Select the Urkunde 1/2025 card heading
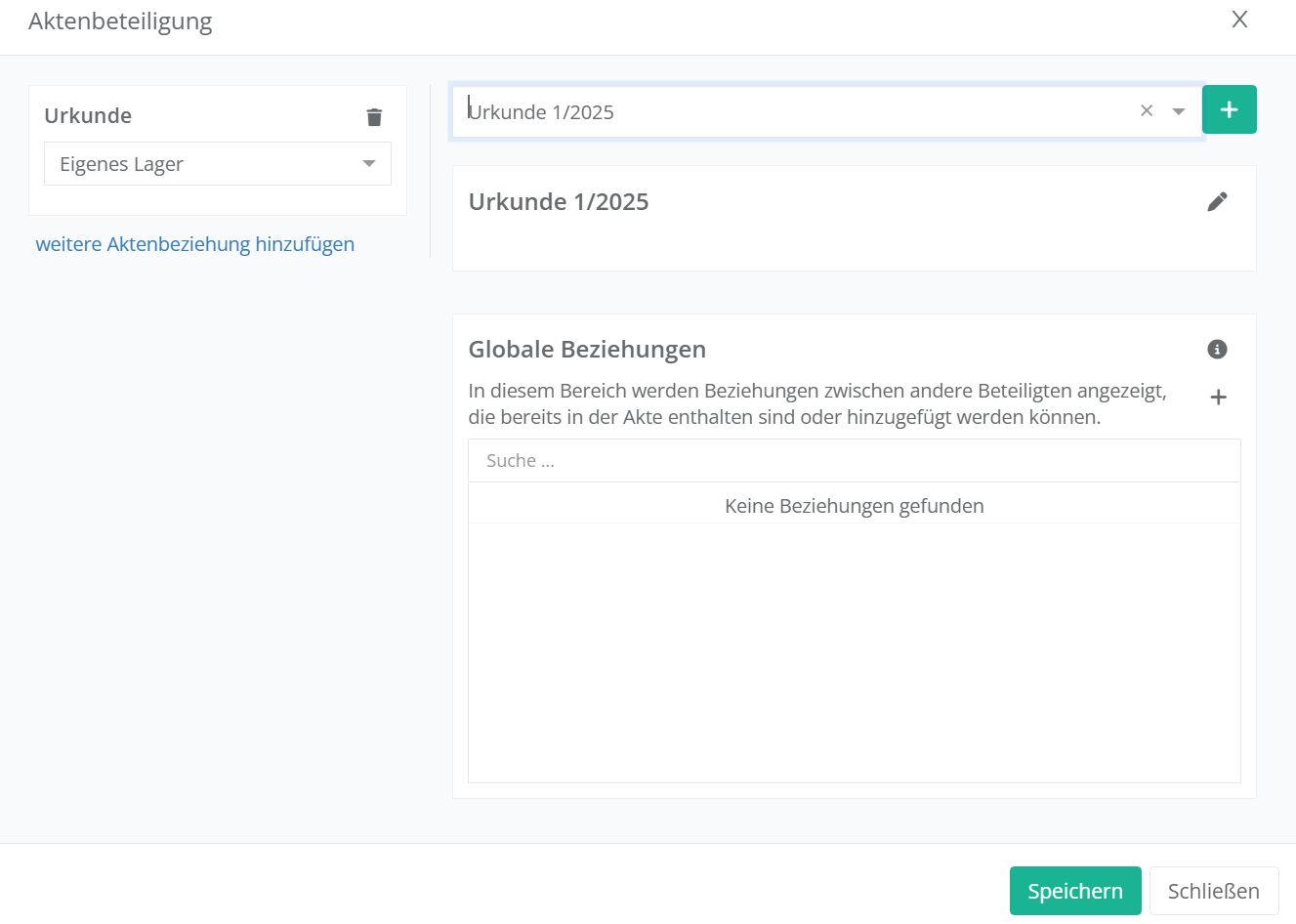 click(x=559, y=202)
